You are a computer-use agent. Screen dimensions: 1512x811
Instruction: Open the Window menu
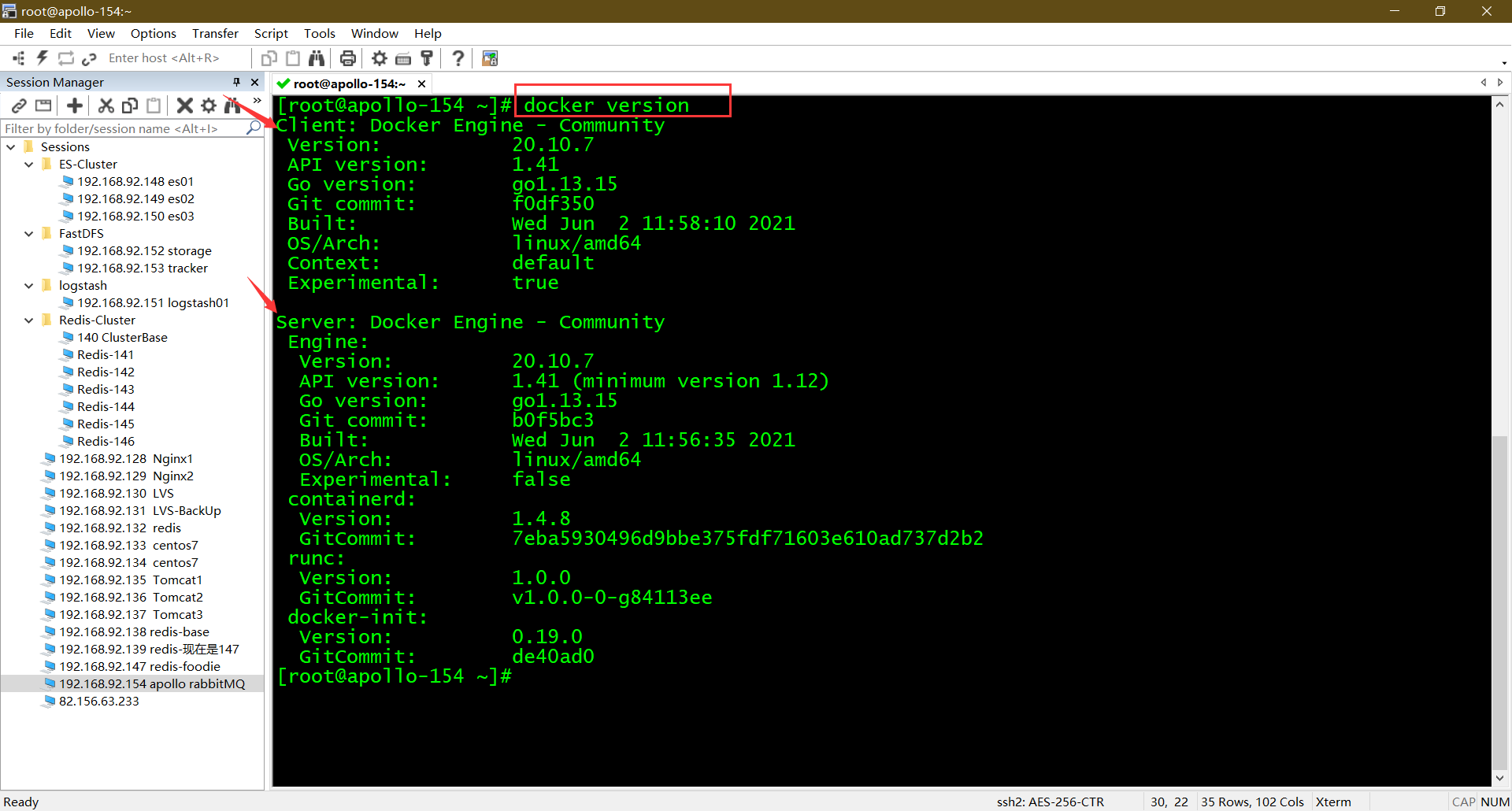[x=375, y=33]
